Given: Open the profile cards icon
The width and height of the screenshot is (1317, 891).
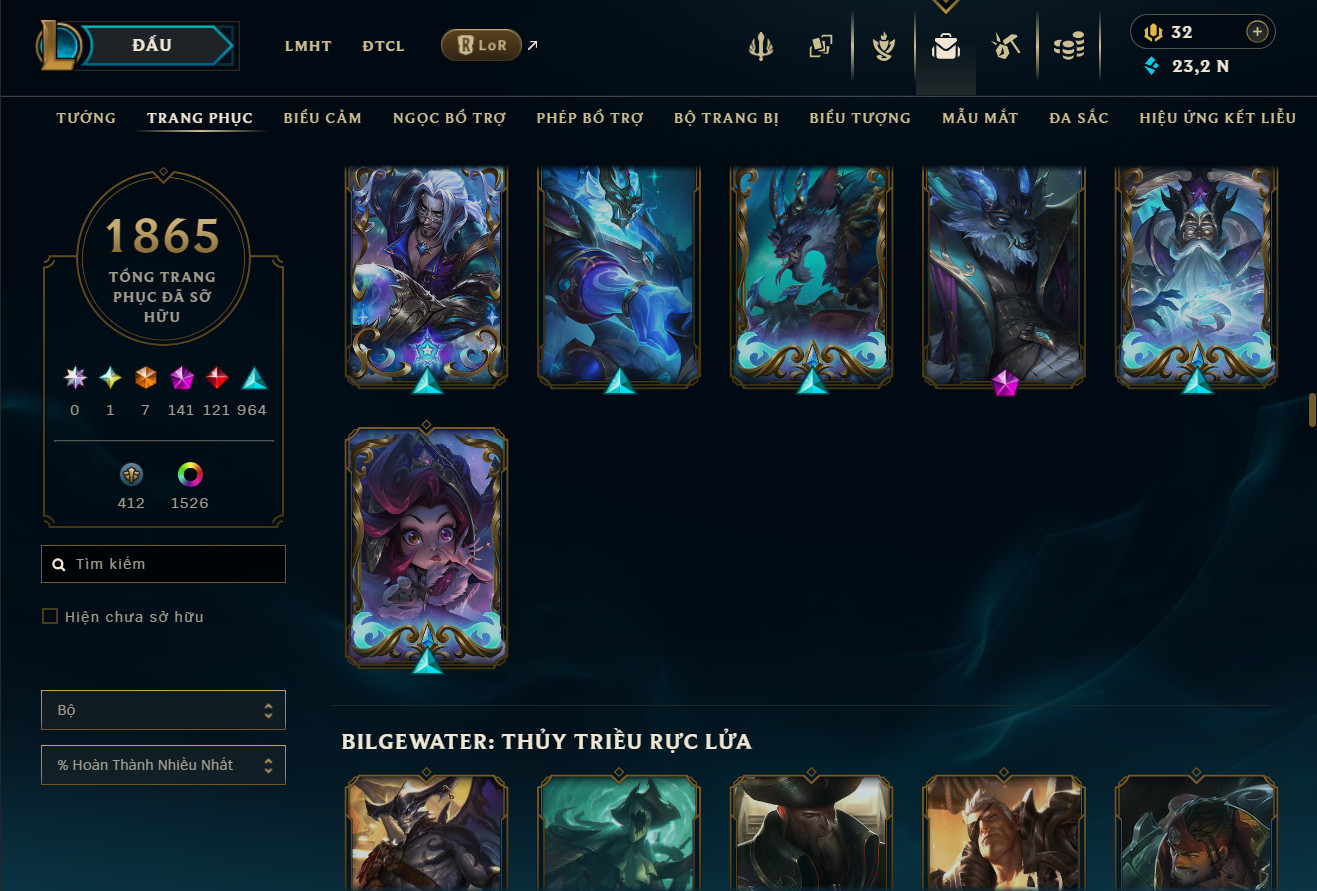Looking at the screenshot, I should (821, 46).
